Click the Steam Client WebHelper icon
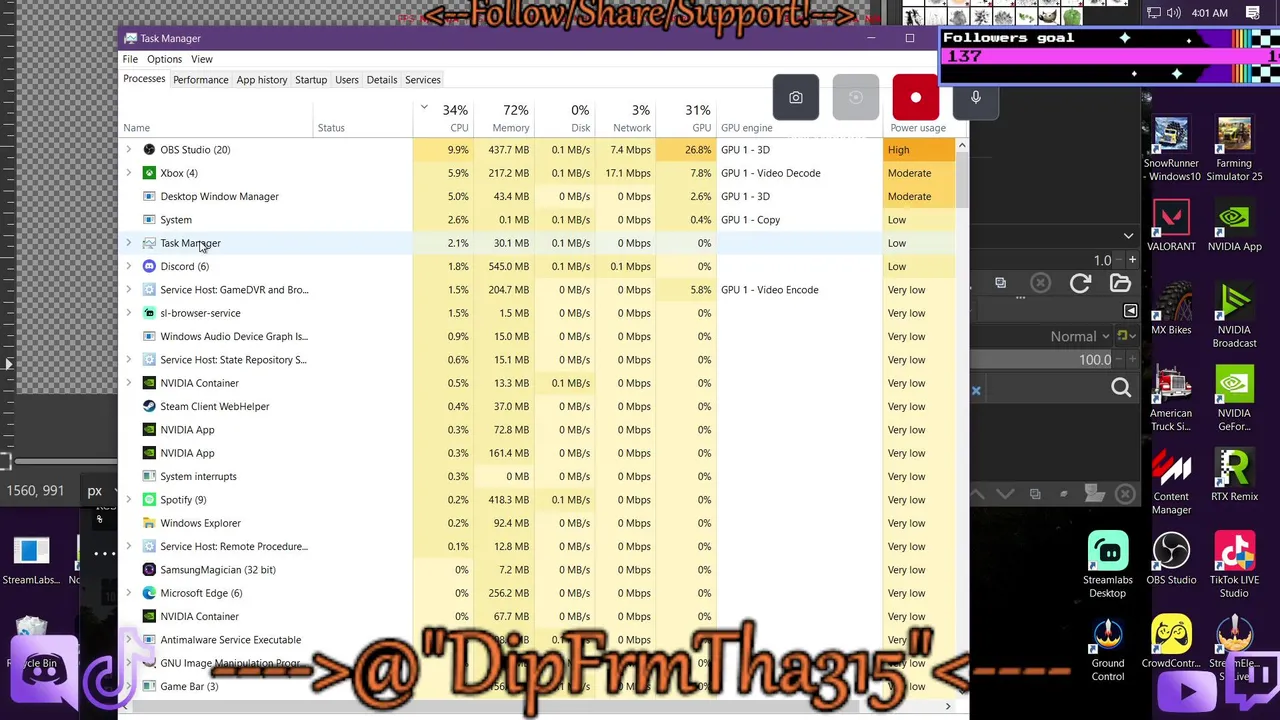Screen dimensions: 1280x720 coord(149,406)
